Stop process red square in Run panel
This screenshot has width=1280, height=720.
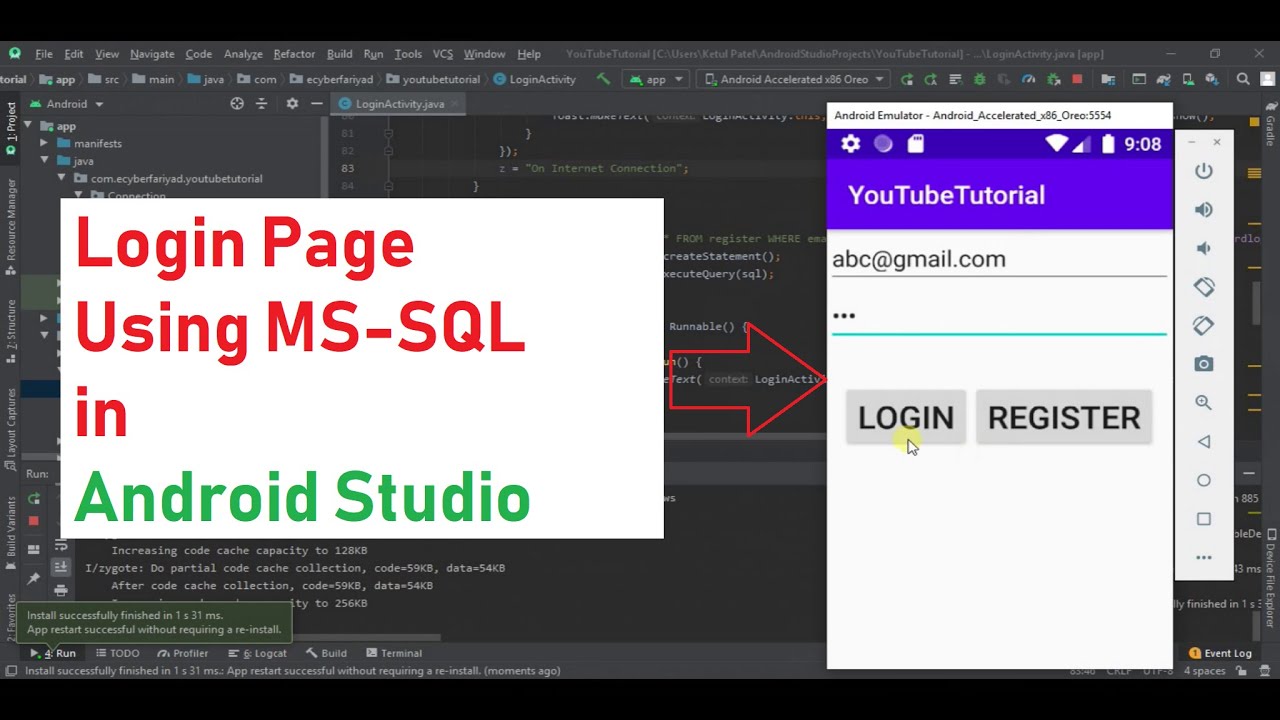tap(33, 521)
